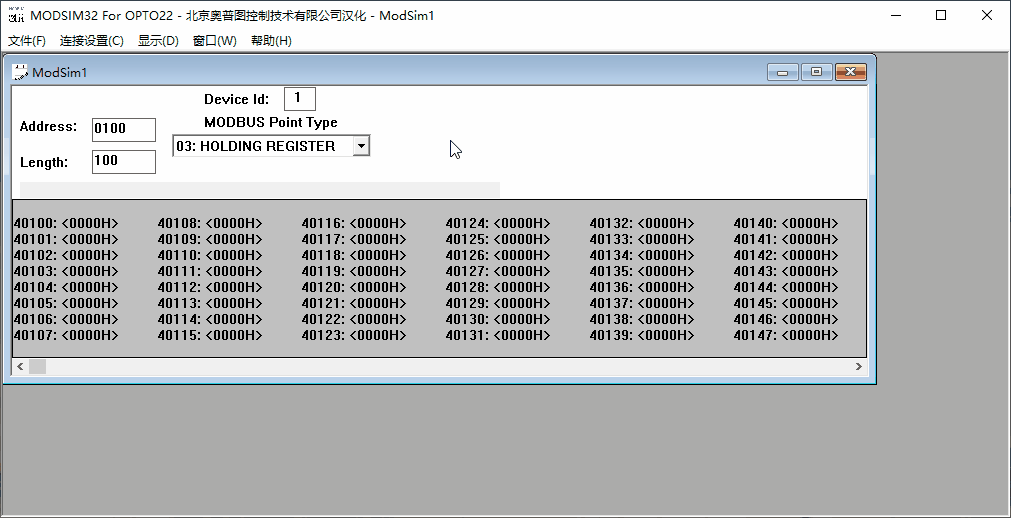Image resolution: width=1011 pixels, height=518 pixels.
Task: Click the Length input field
Action: (124, 161)
